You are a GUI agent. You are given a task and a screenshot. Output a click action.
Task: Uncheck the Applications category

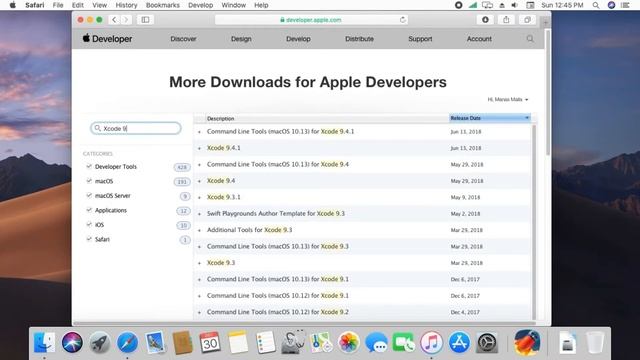click(x=89, y=210)
